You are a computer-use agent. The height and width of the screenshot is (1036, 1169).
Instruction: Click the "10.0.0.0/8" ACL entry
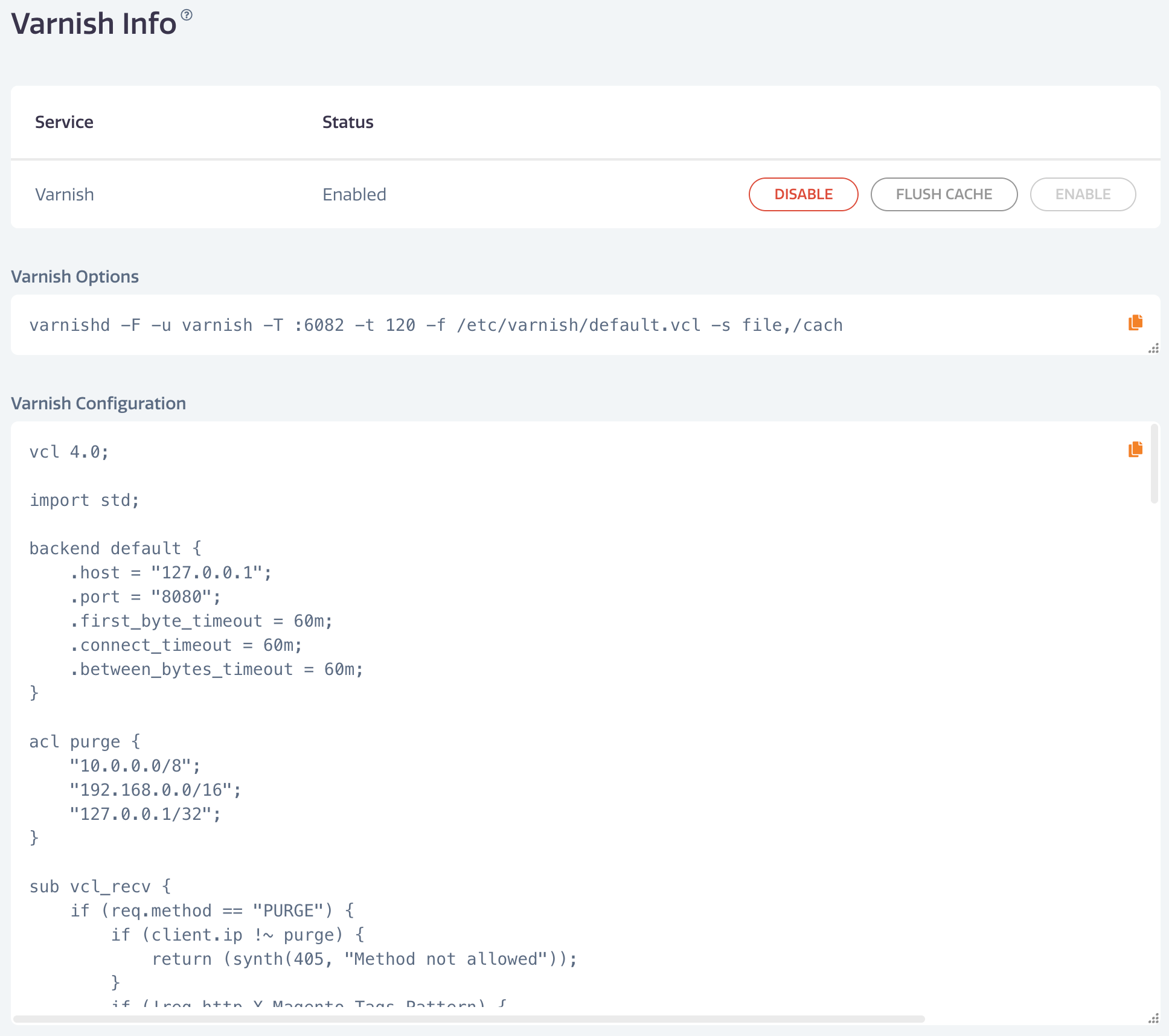click(135, 766)
